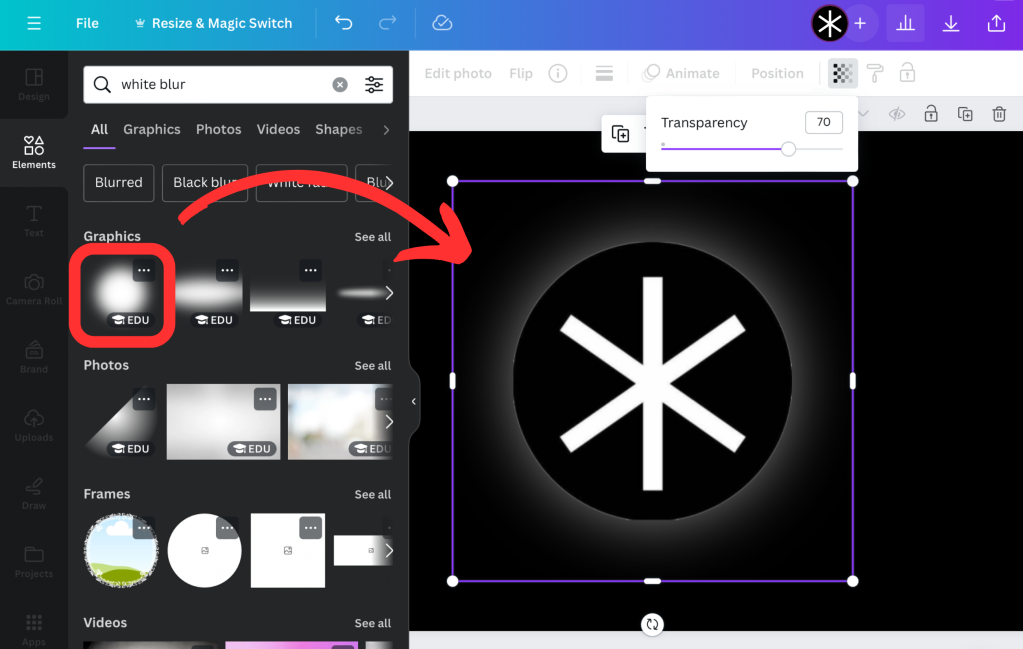This screenshot has height=649, width=1023.
Task: Add collaborator with plus button
Action: (x=861, y=23)
